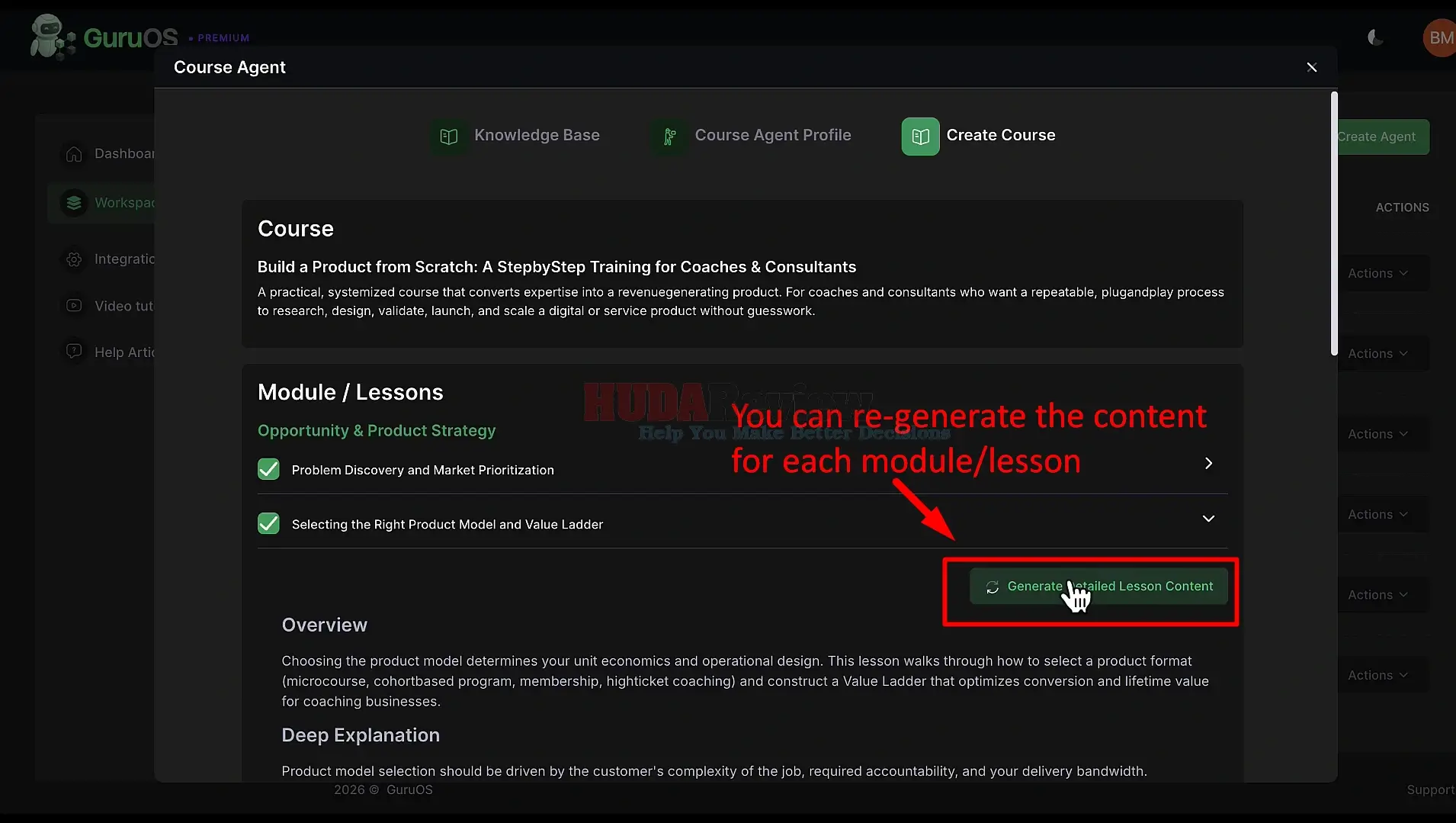The height and width of the screenshot is (823, 1456).
Task: Toggle checkbox for Problem Discovery lesson
Action: (268, 469)
